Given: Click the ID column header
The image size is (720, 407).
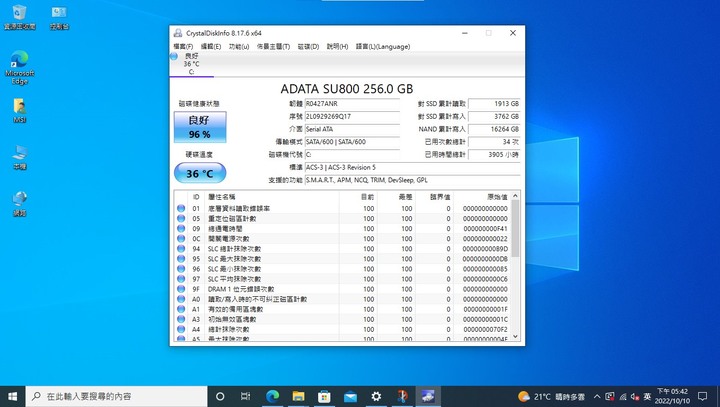Looking at the screenshot, I should tap(196, 197).
